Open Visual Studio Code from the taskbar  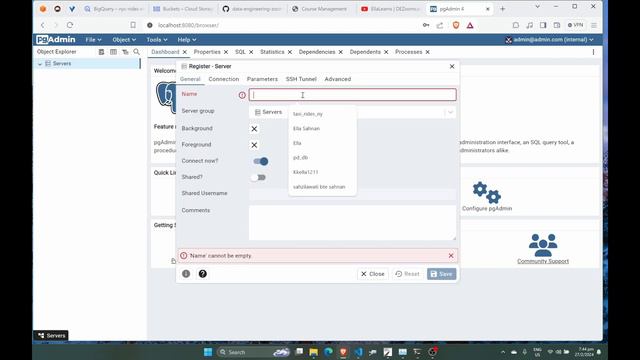click(x=358, y=352)
